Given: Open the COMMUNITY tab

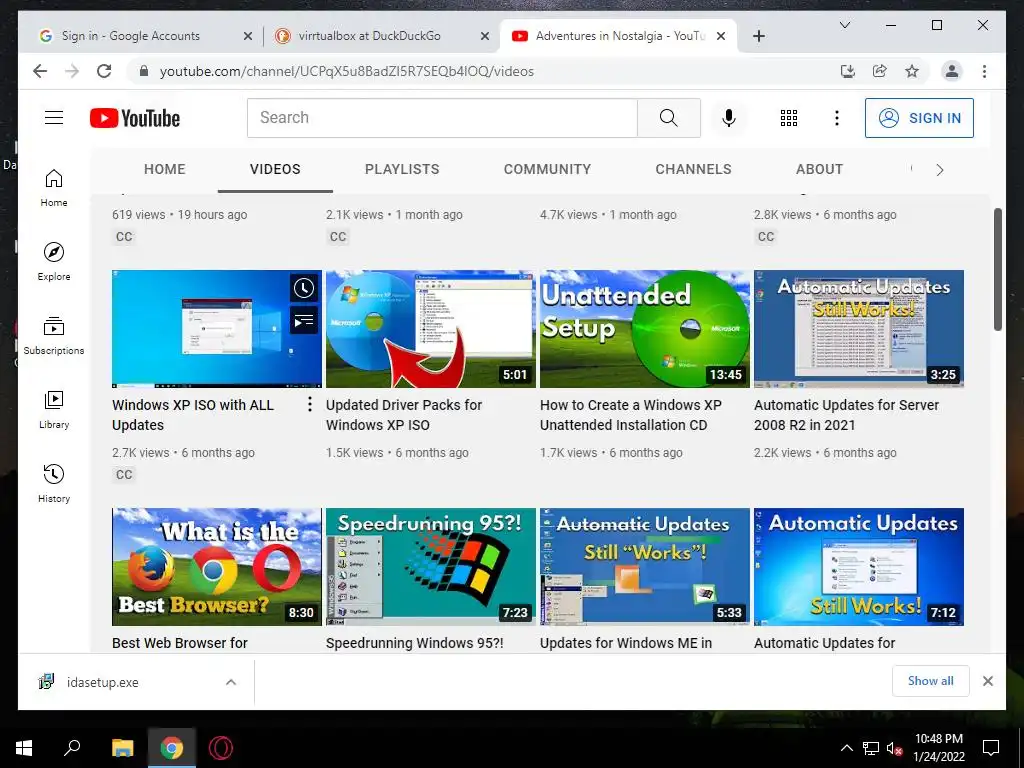Looking at the screenshot, I should pos(547,169).
